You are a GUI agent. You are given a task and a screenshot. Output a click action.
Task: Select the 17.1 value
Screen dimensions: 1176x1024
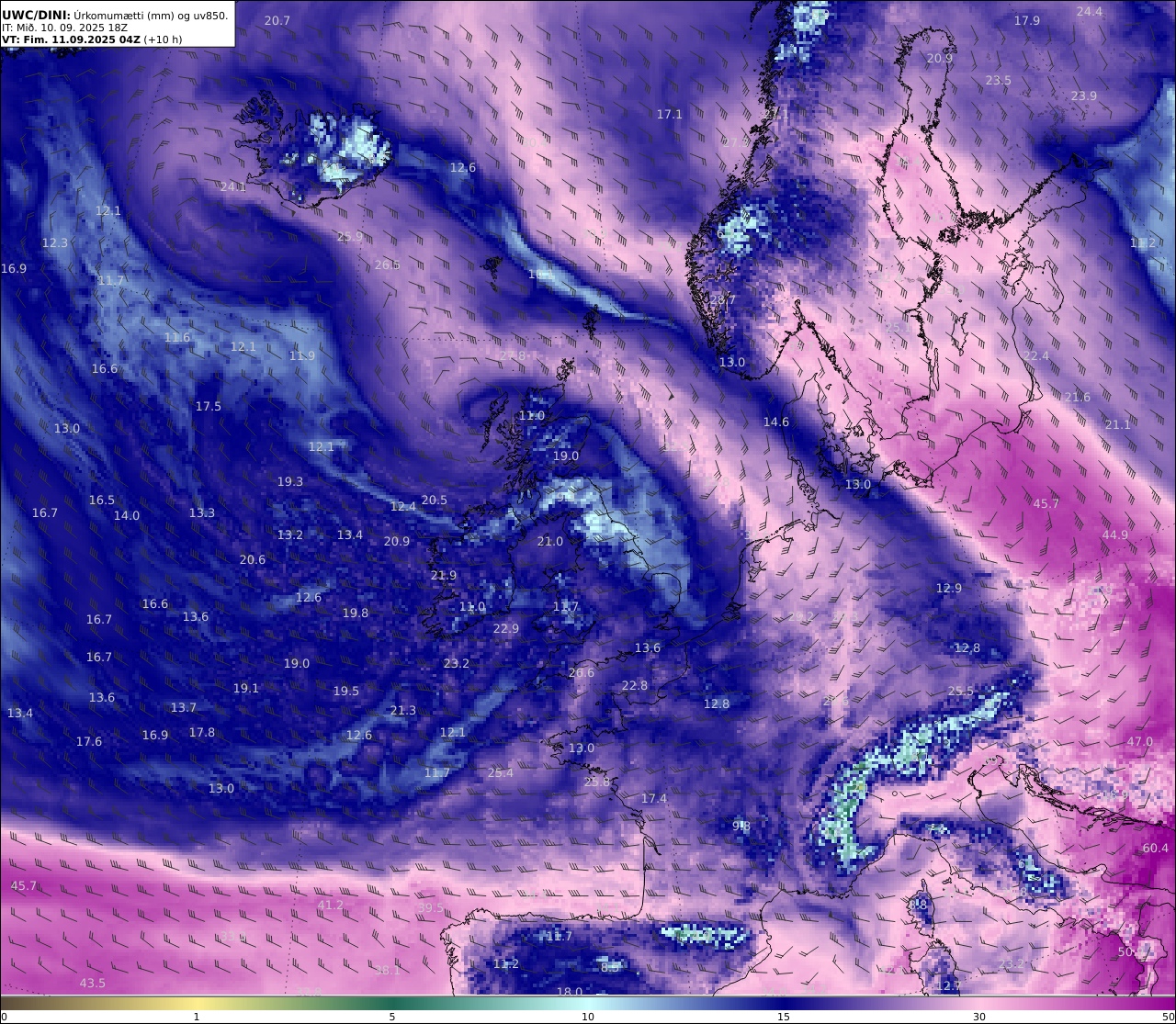[670, 115]
